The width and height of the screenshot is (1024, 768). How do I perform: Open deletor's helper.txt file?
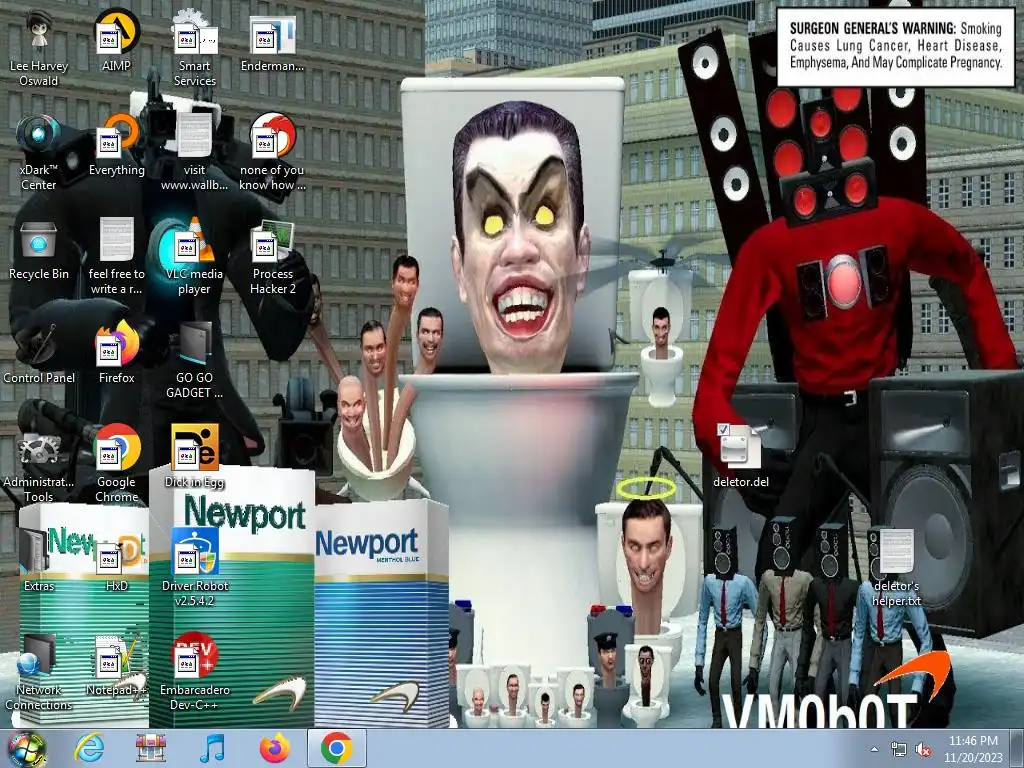click(896, 567)
